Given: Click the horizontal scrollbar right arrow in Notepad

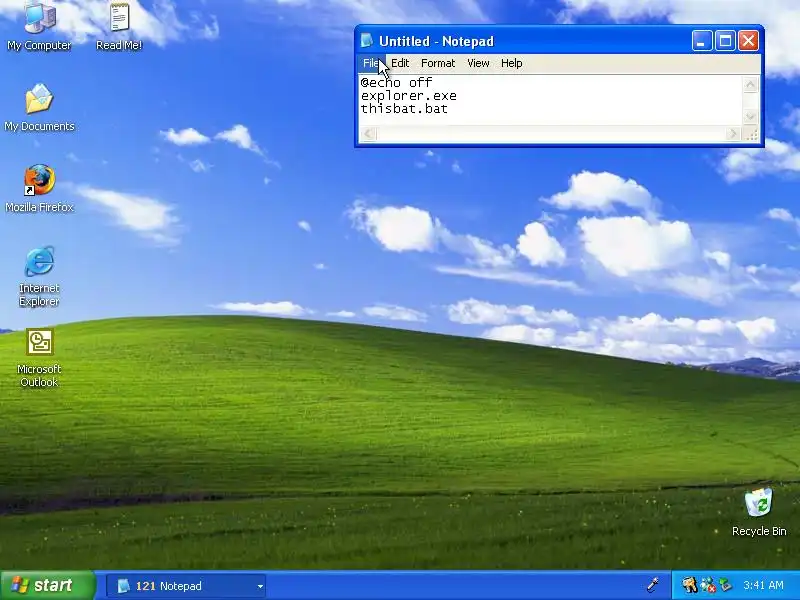Looking at the screenshot, I should pos(733,134).
